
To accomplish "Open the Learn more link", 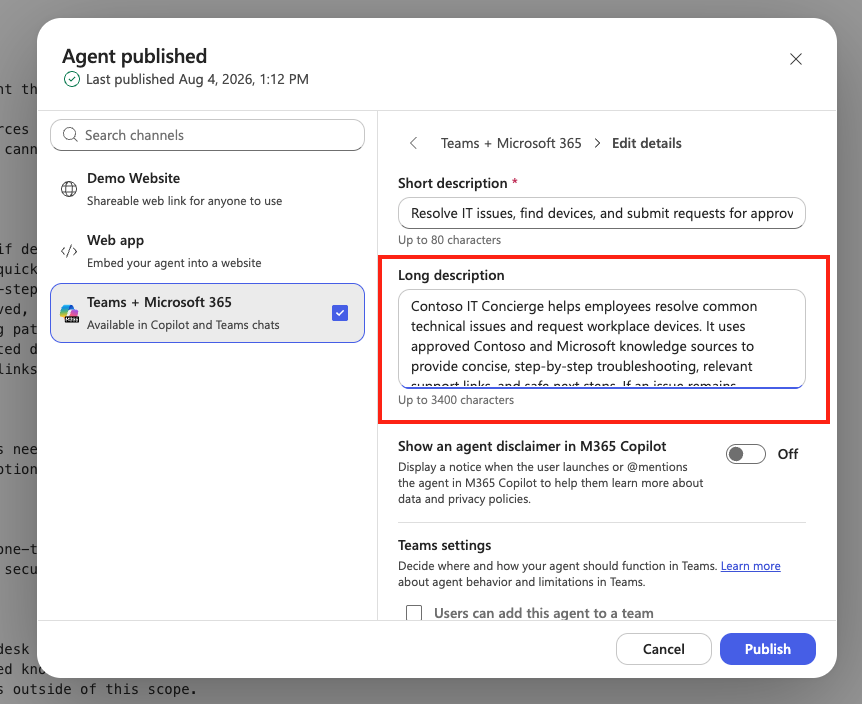I will point(750,566).
